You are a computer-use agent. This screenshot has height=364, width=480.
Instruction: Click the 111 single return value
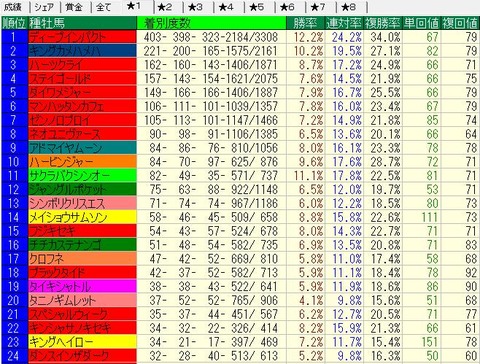coord(422,217)
